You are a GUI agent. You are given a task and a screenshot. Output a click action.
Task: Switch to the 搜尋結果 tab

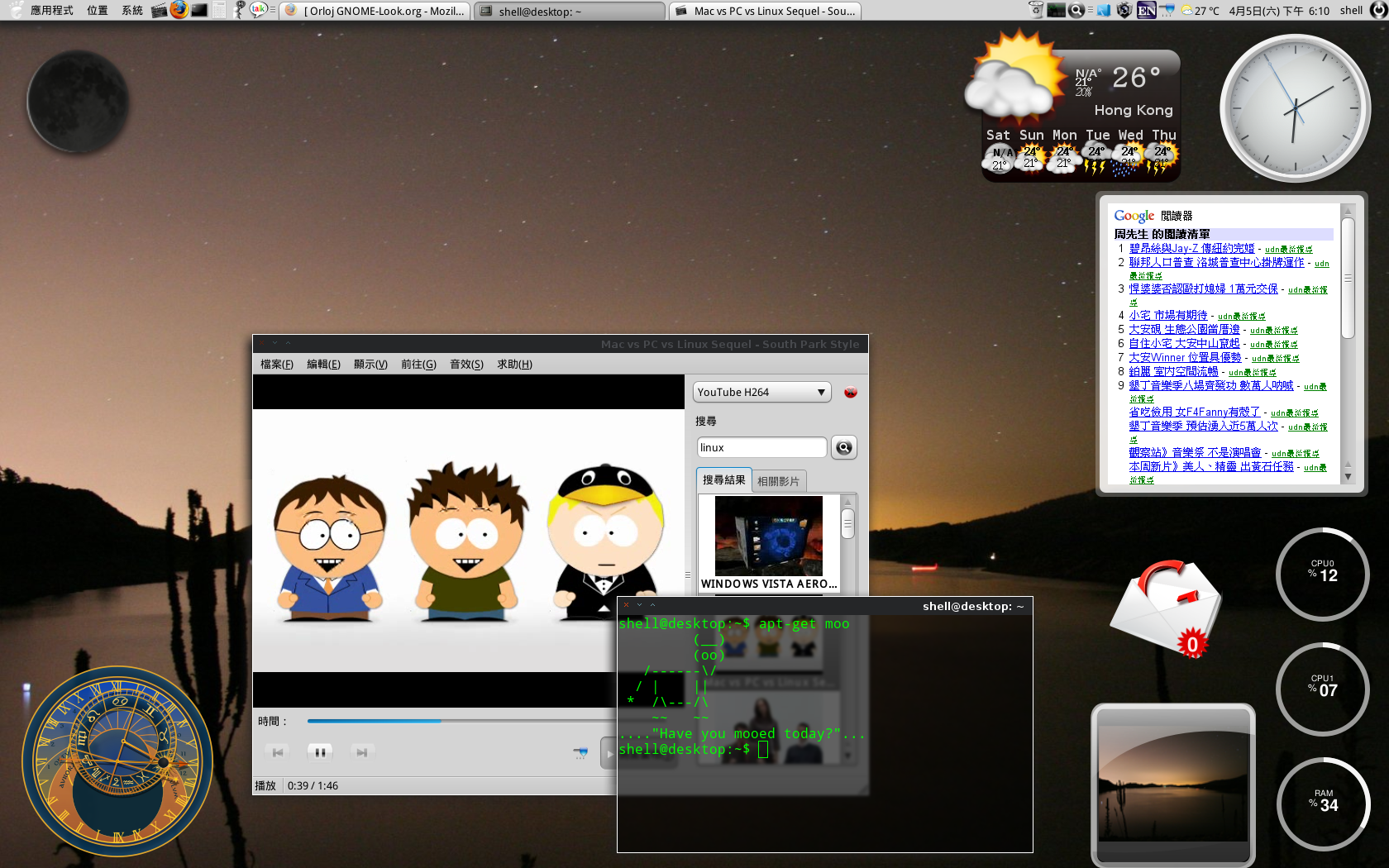[x=723, y=479]
